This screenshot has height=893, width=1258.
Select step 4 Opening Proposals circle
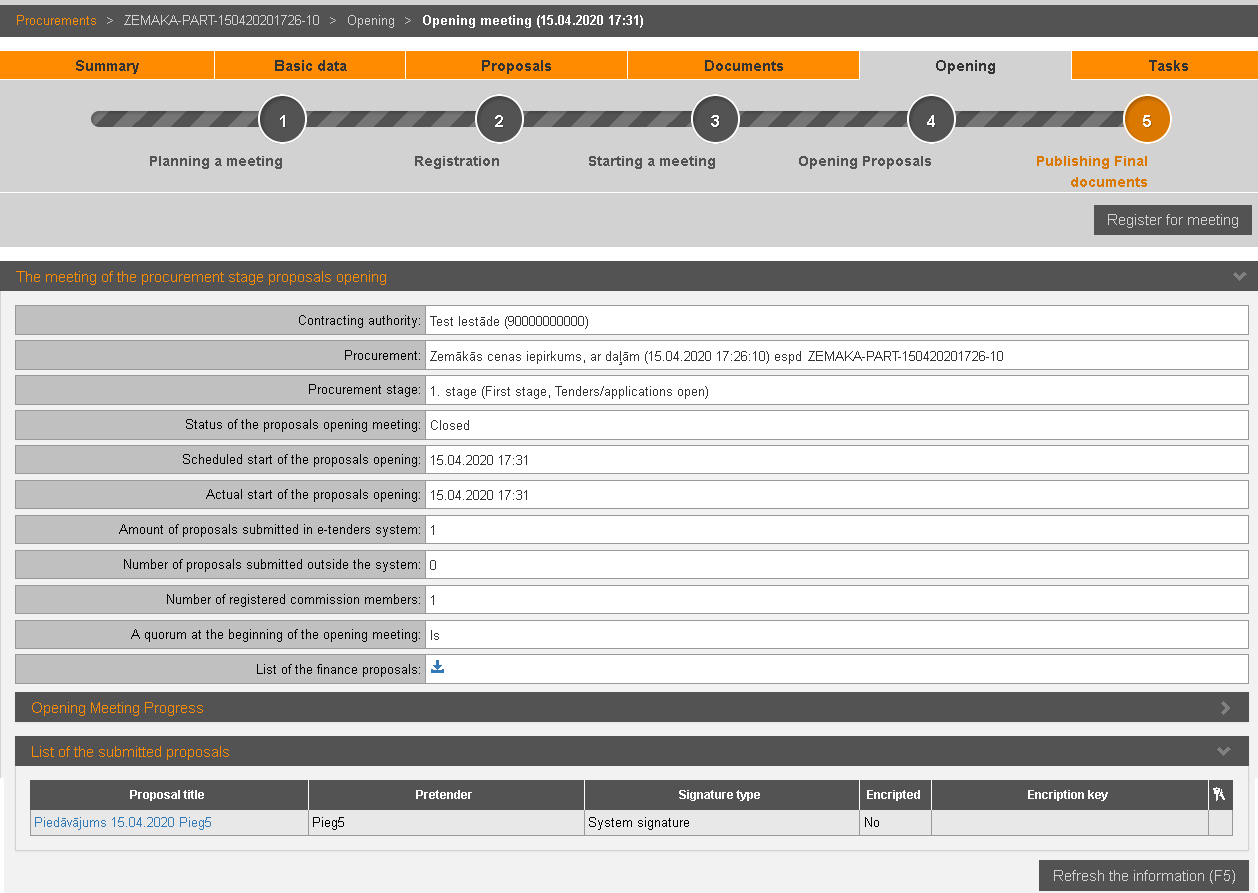point(931,121)
